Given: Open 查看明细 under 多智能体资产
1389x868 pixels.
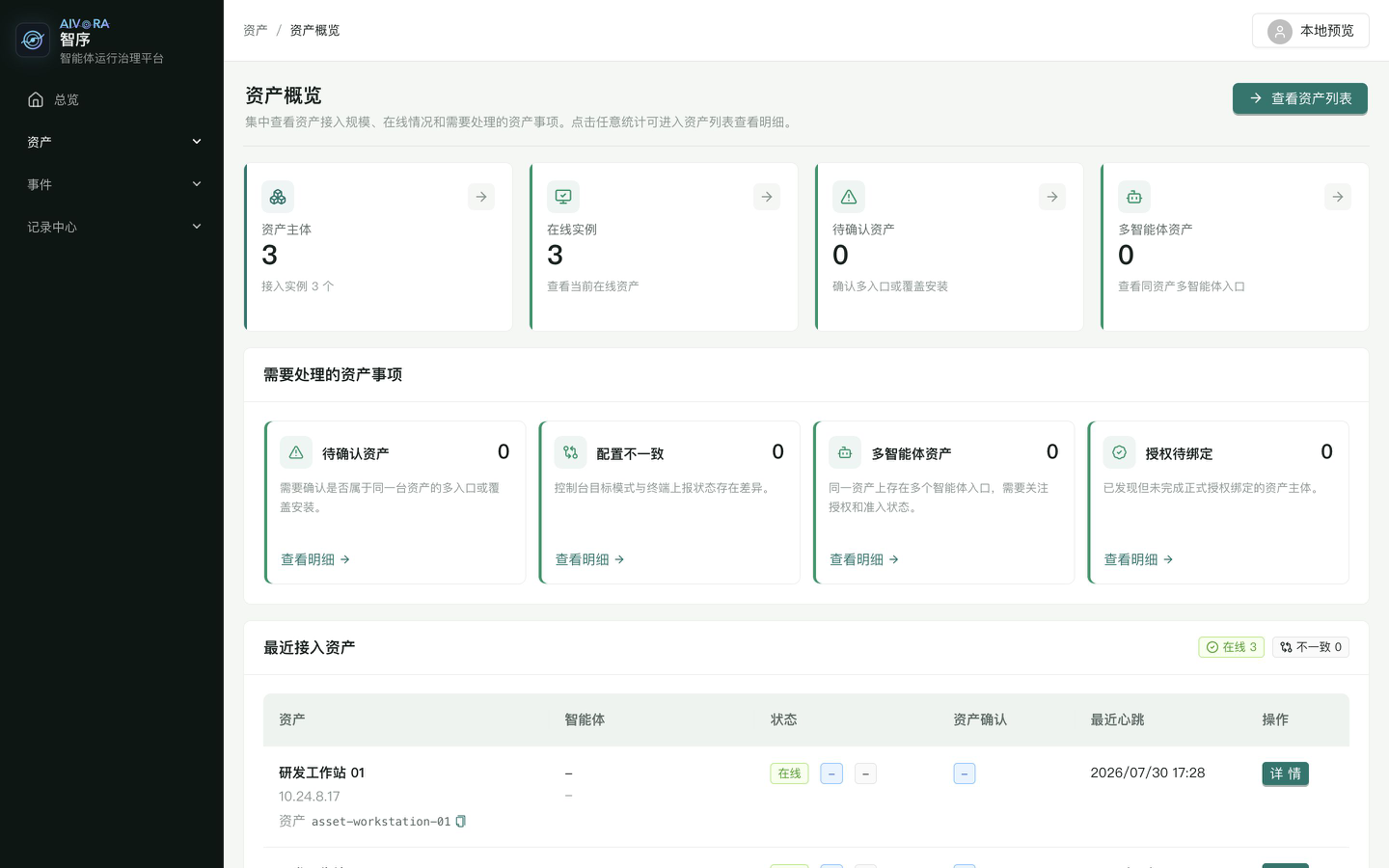Looking at the screenshot, I should tap(864, 559).
